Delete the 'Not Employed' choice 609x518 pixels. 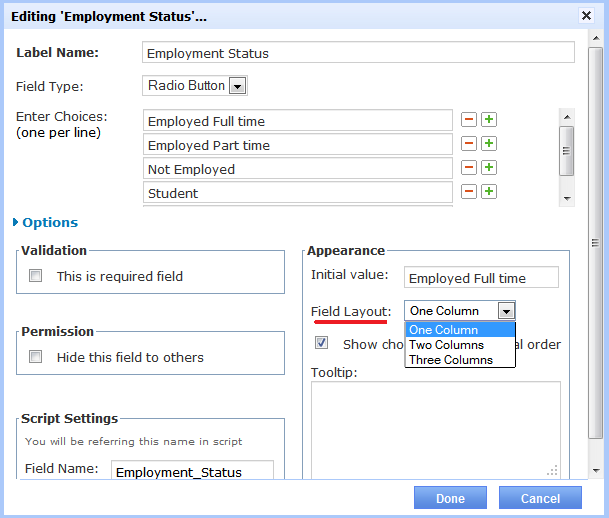(x=468, y=168)
